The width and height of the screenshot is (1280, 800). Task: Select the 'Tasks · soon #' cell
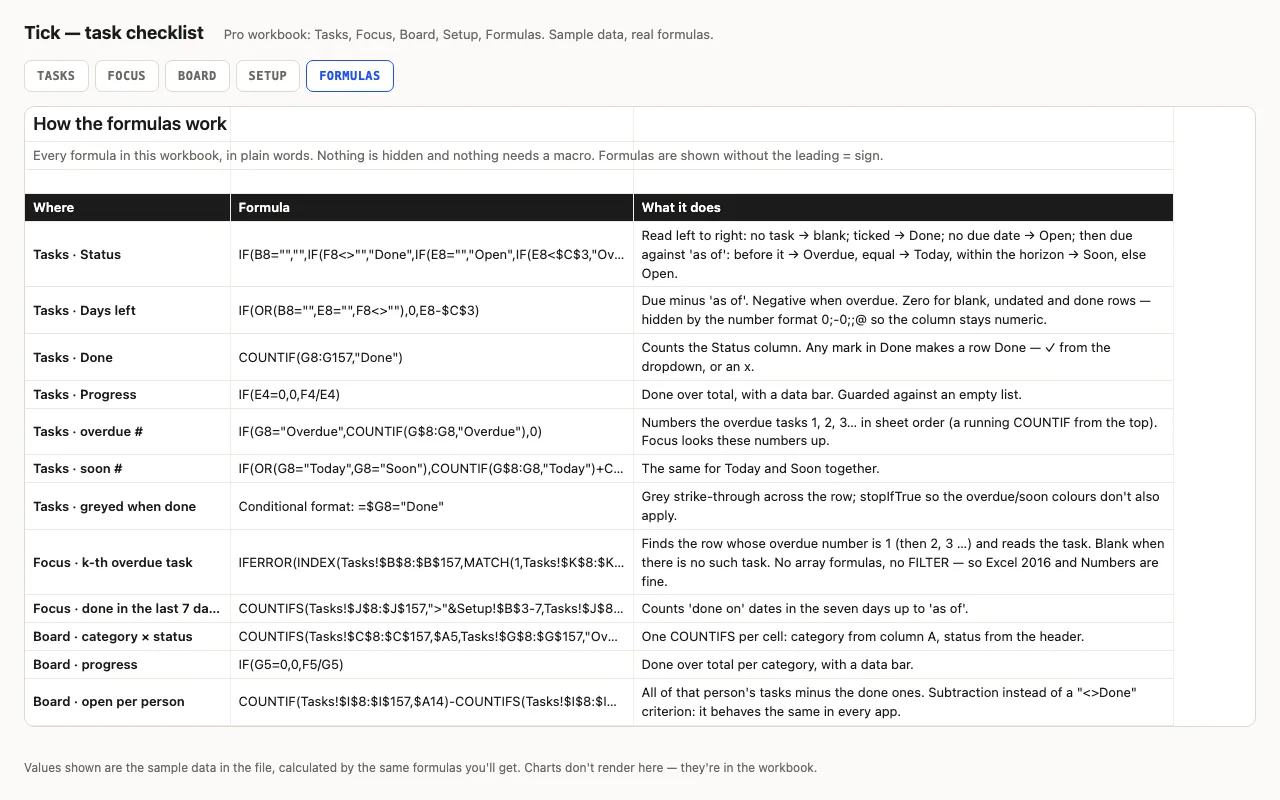[128, 468]
